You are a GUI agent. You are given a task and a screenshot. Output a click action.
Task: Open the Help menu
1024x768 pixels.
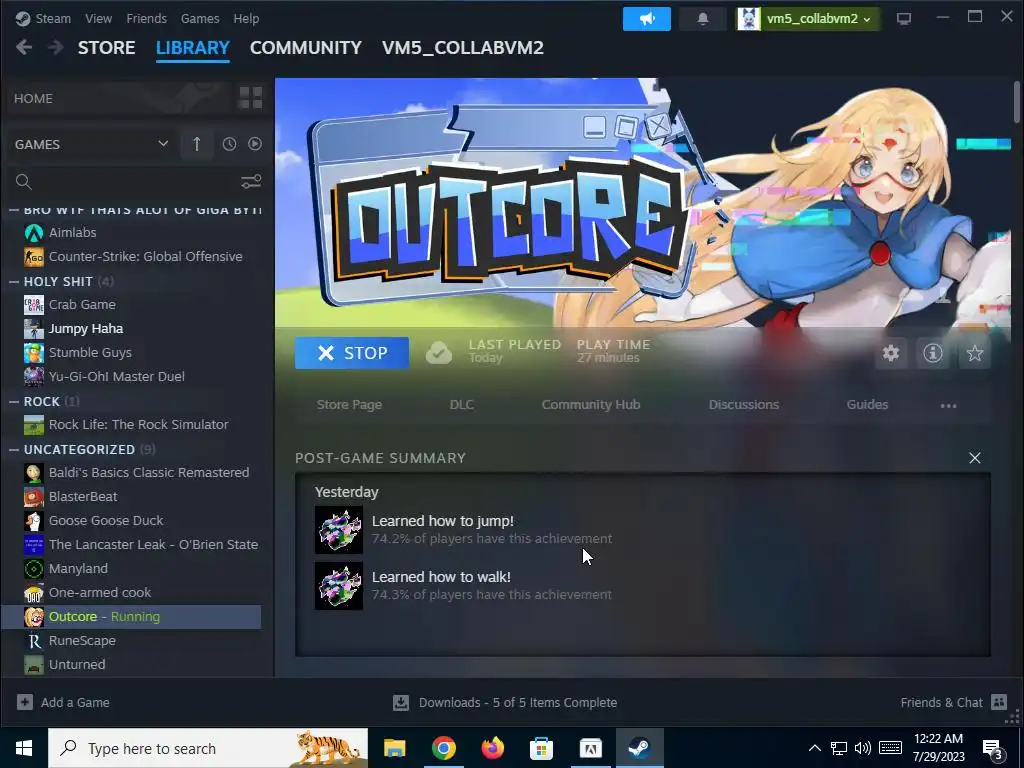[246, 18]
